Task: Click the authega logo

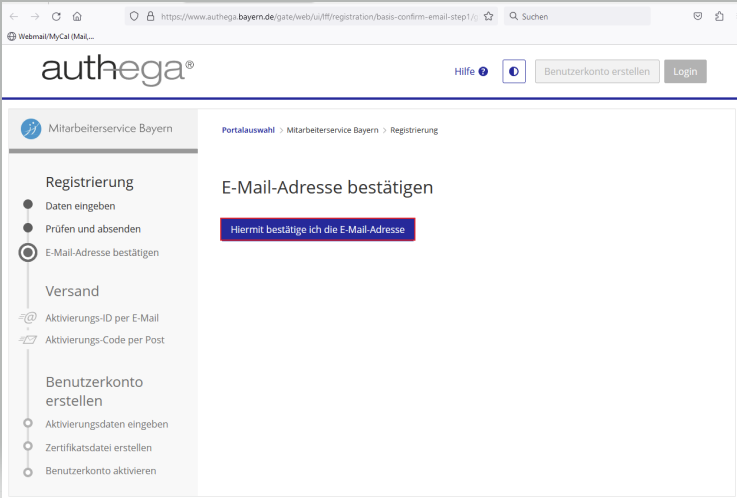Action: click(118, 71)
